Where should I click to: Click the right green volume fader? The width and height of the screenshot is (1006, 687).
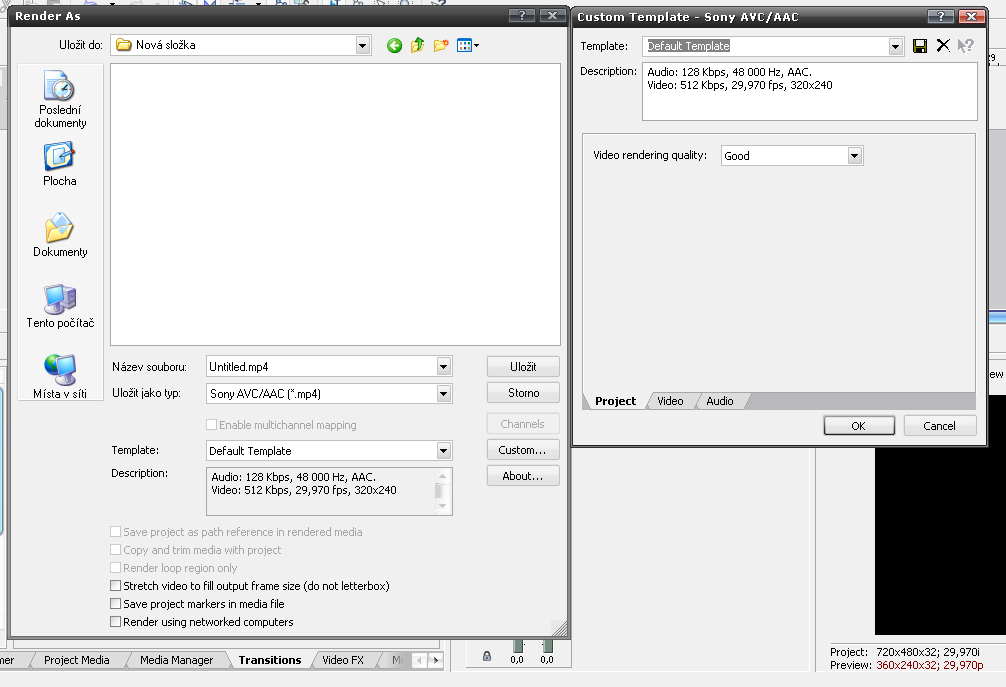point(547,646)
